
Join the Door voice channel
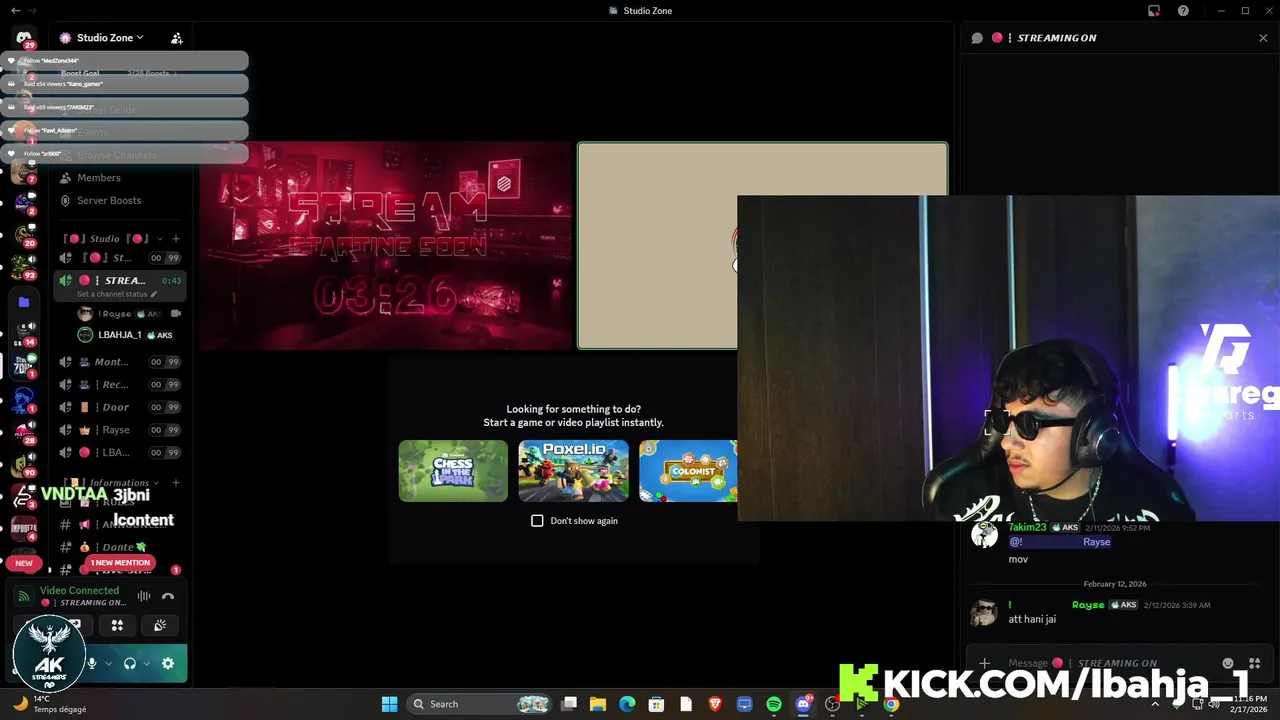(x=120, y=408)
